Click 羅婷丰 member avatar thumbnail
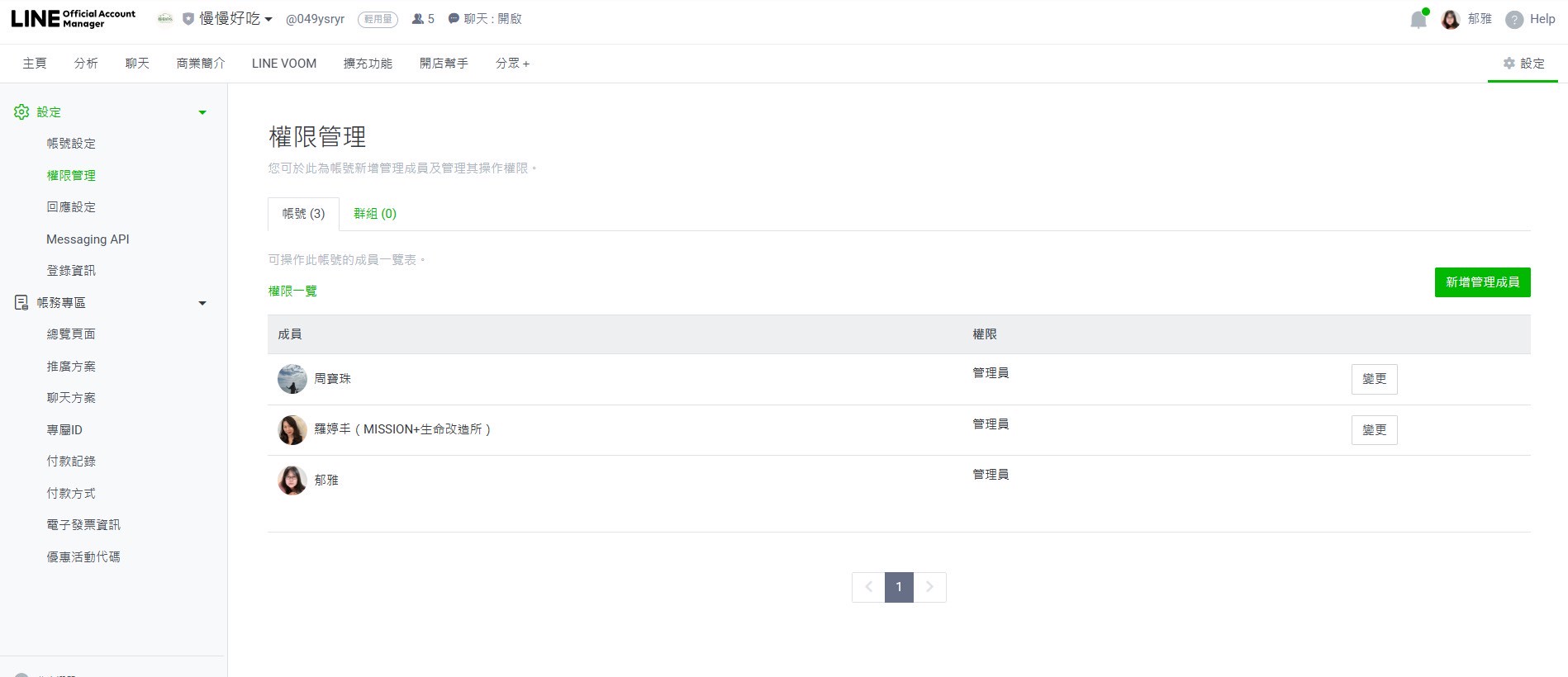This screenshot has height=677, width=1568. click(292, 430)
